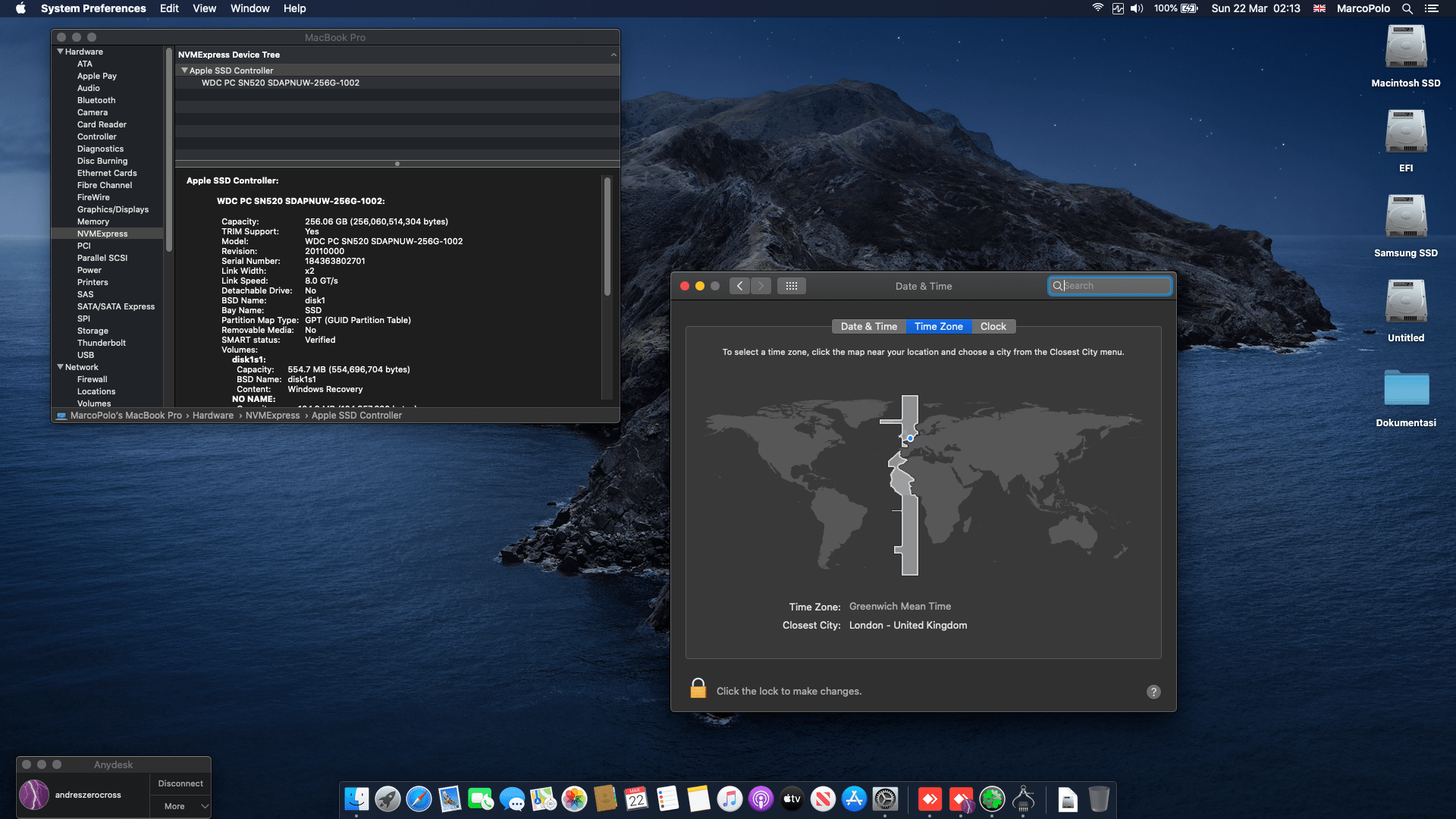Open the Apple menu
The width and height of the screenshot is (1456, 819).
(x=21, y=8)
